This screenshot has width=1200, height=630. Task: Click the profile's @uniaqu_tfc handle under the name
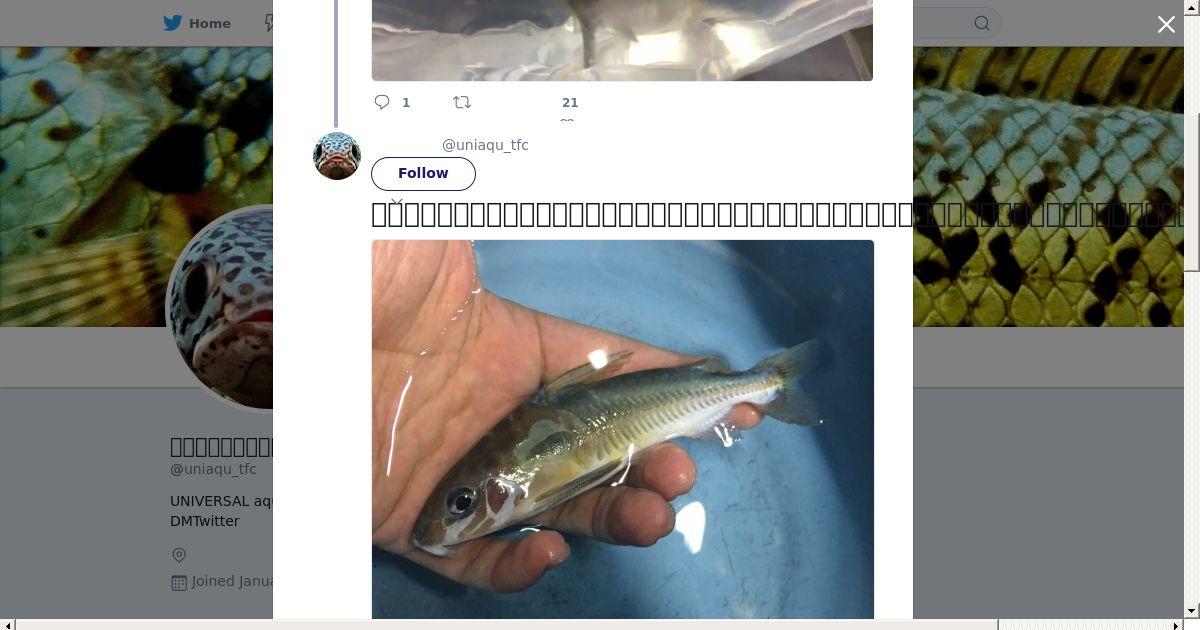213,469
